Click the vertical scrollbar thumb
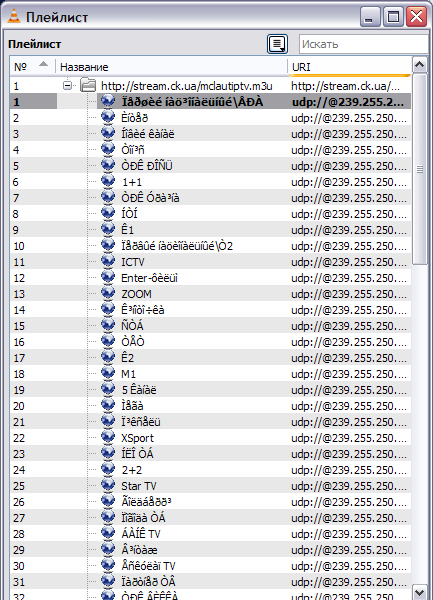 (420, 169)
